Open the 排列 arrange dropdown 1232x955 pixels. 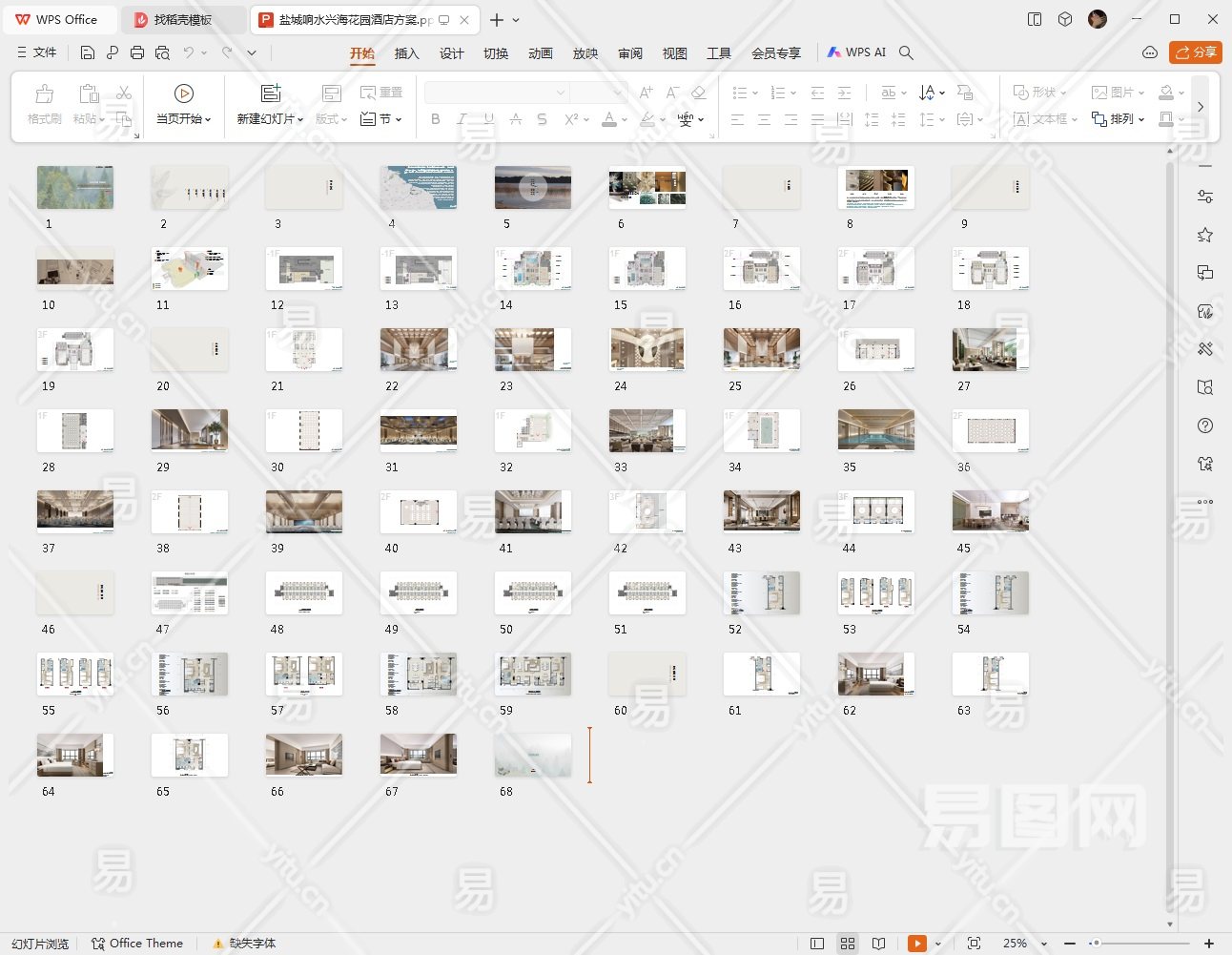1119,119
